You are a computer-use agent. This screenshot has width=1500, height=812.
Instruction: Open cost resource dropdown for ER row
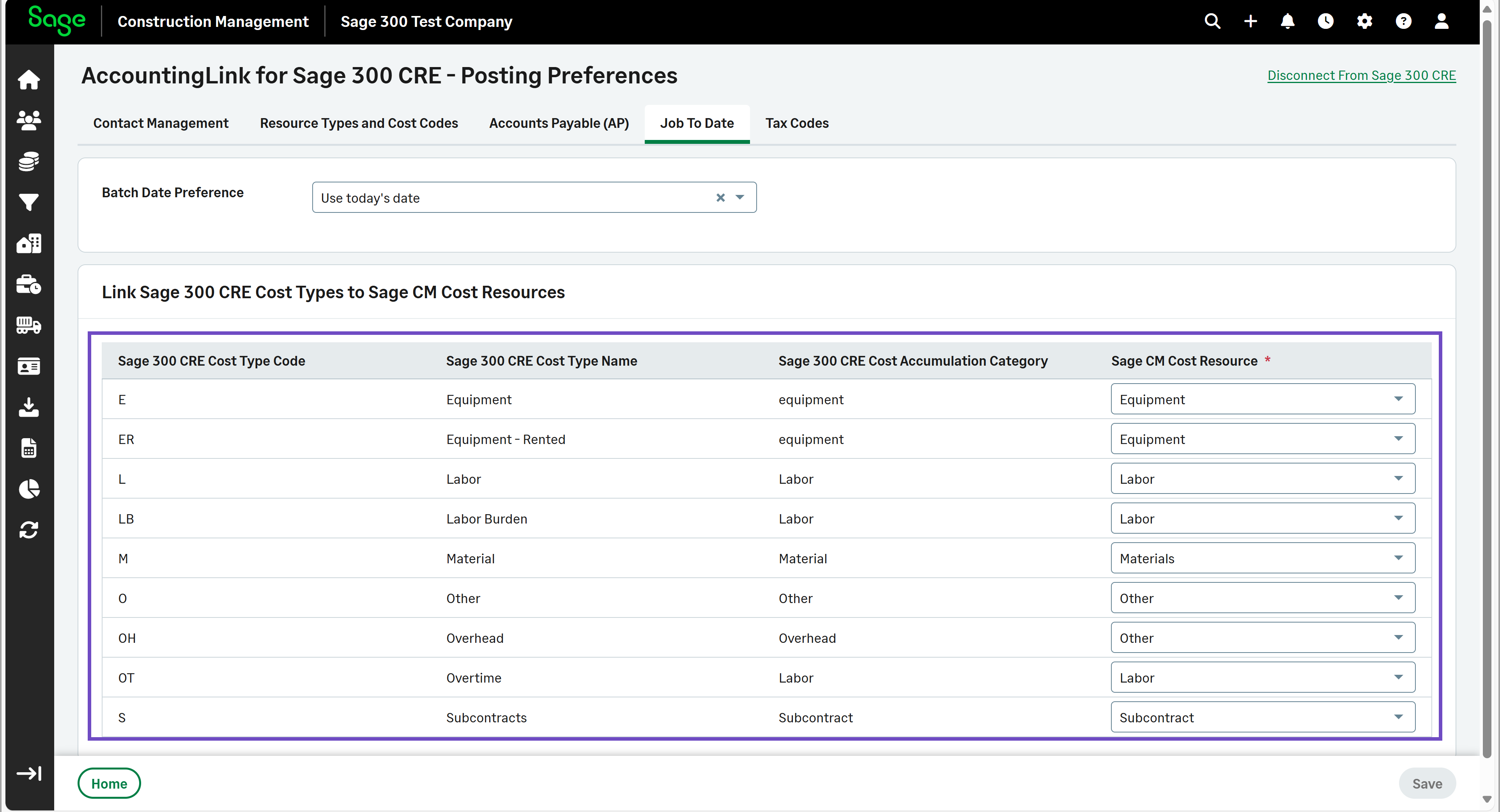(x=1263, y=439)
